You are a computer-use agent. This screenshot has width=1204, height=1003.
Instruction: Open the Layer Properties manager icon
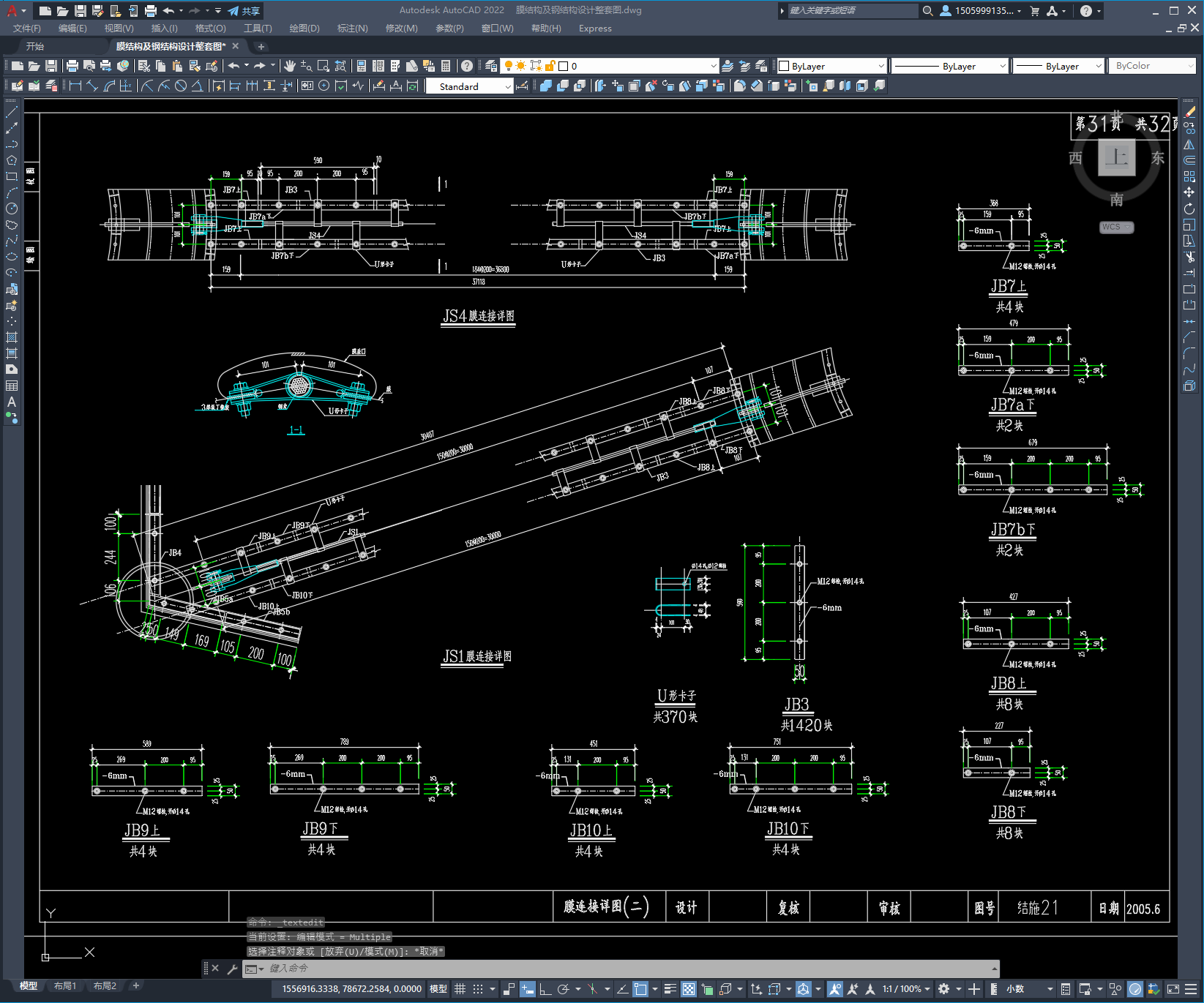(491, 66)
